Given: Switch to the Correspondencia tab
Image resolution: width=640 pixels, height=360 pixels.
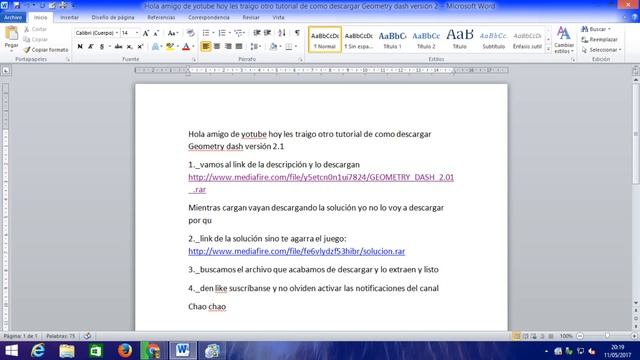Looking at the screenshot, I should [209, 18].
